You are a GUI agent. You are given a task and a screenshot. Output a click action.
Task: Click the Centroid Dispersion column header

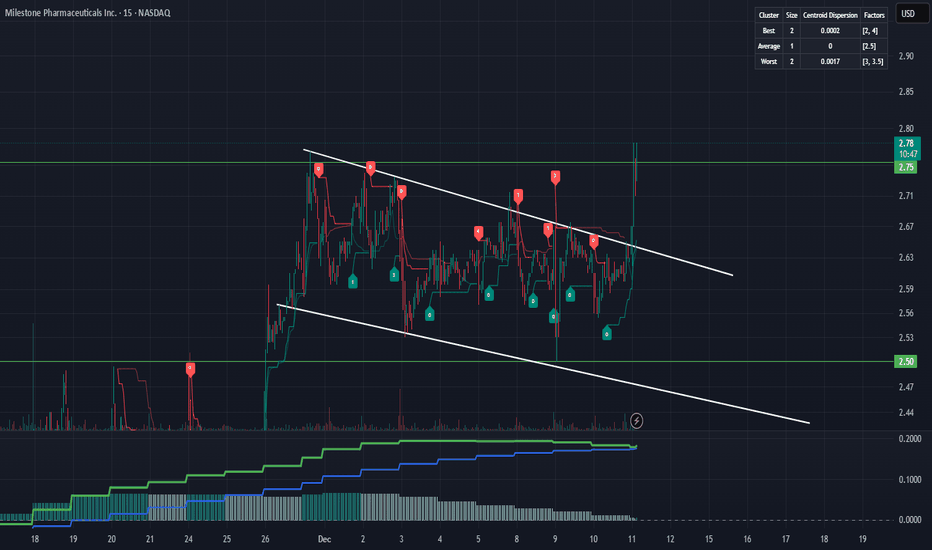(830, 15)
